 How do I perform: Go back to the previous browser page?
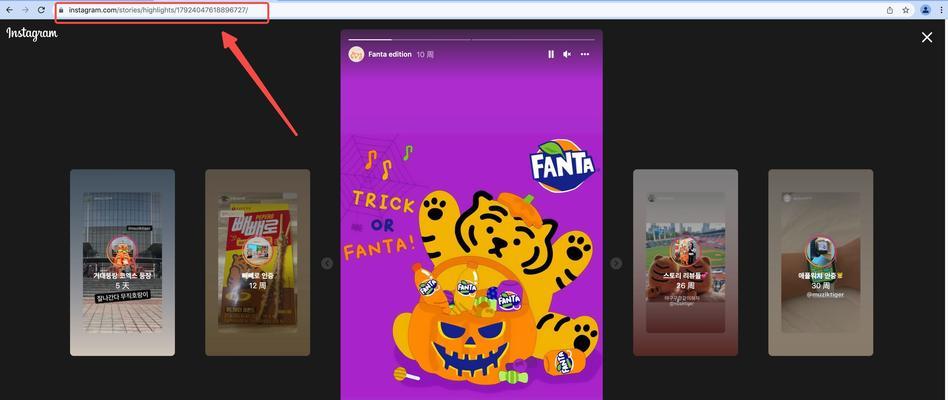[9, 10]
